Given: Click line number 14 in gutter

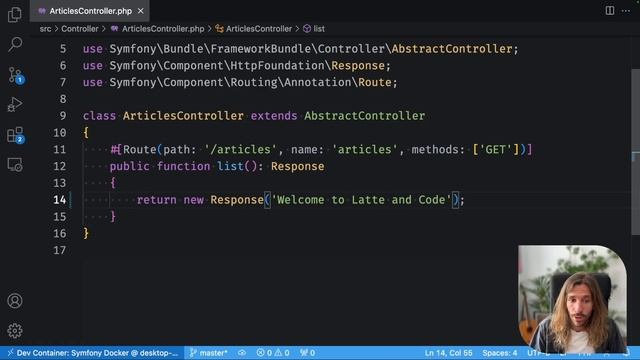Looking at the screenshot, I should click(60, 200).
